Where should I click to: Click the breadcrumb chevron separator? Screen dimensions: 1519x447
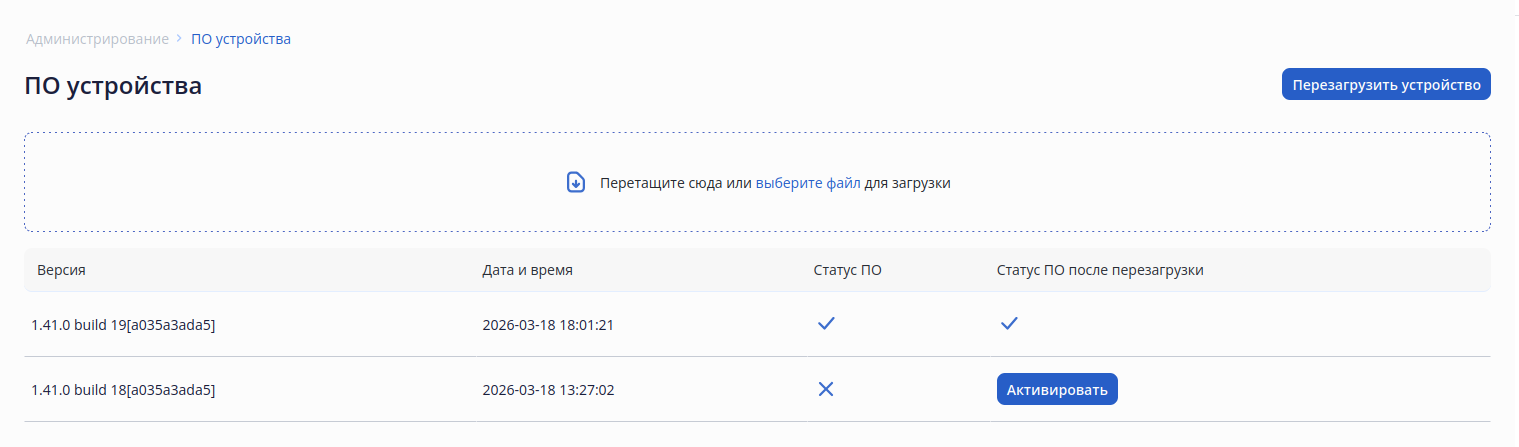[x=179, y=39]
